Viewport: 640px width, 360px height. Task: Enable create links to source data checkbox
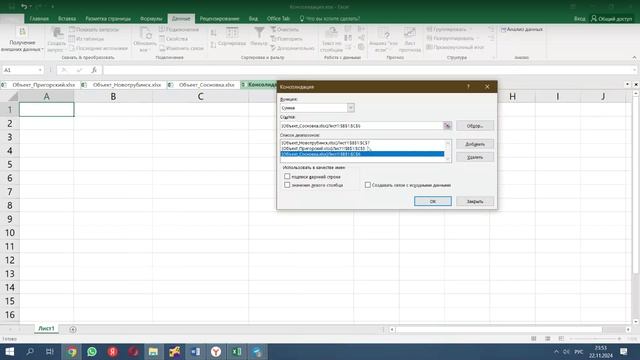[x=368, y=185]
